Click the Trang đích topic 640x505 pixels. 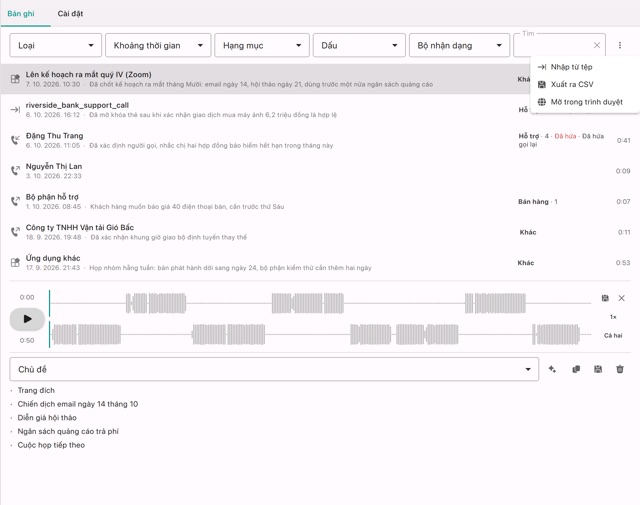click(x=36, y=390)
